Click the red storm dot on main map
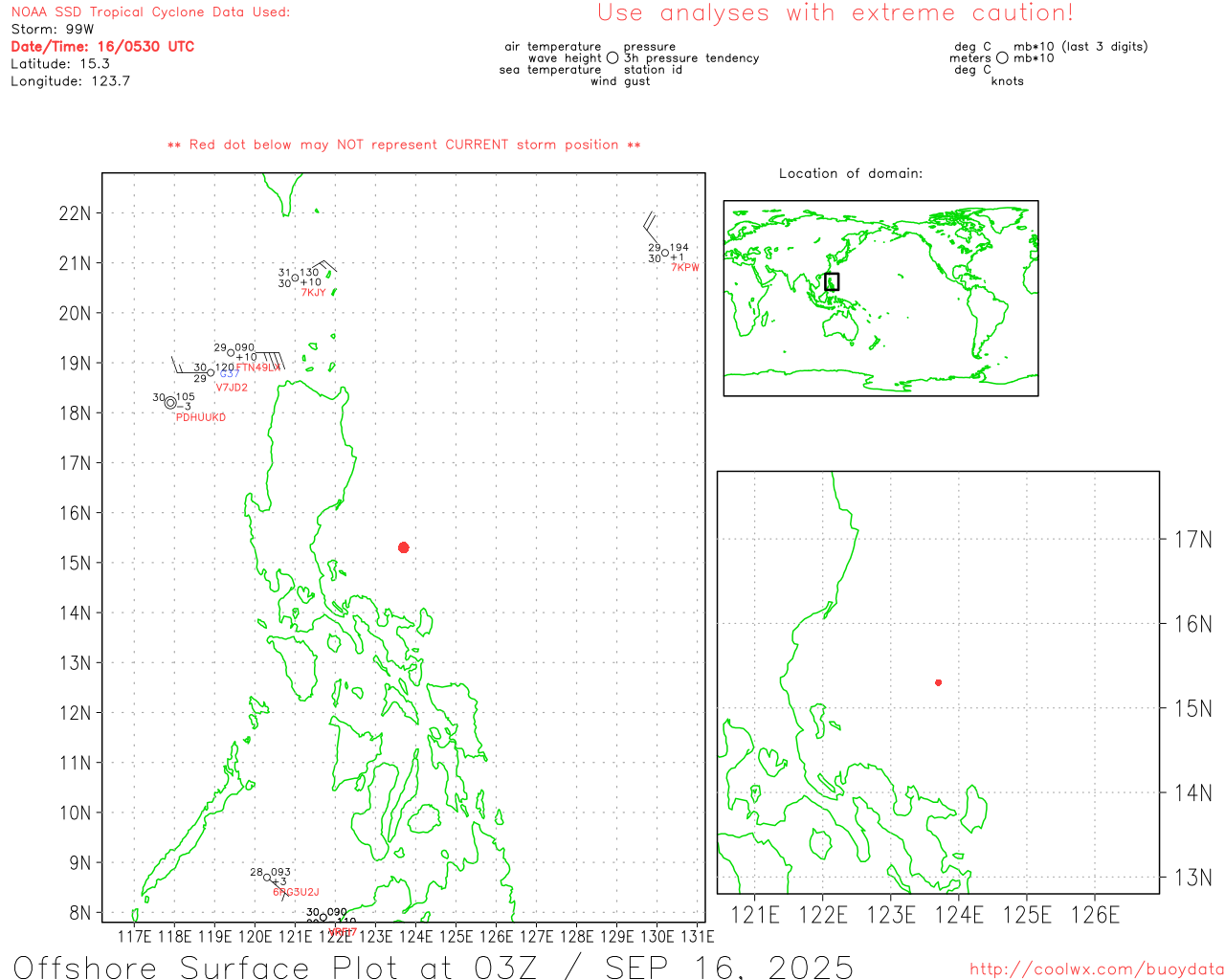This screenshot has height=980, width=1225. [404, 547]
